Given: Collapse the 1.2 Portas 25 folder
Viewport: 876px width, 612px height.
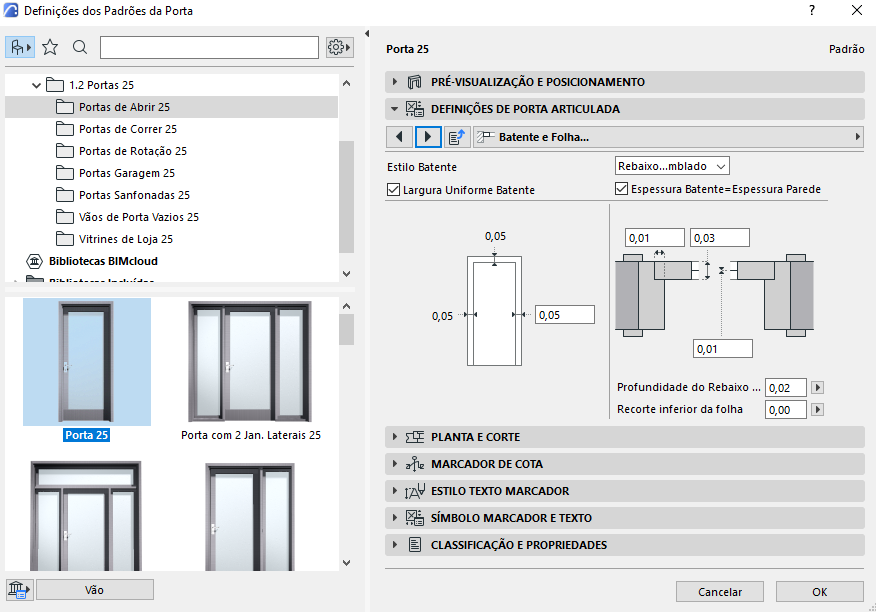Looking at the screenshot, I should [36, 85].
